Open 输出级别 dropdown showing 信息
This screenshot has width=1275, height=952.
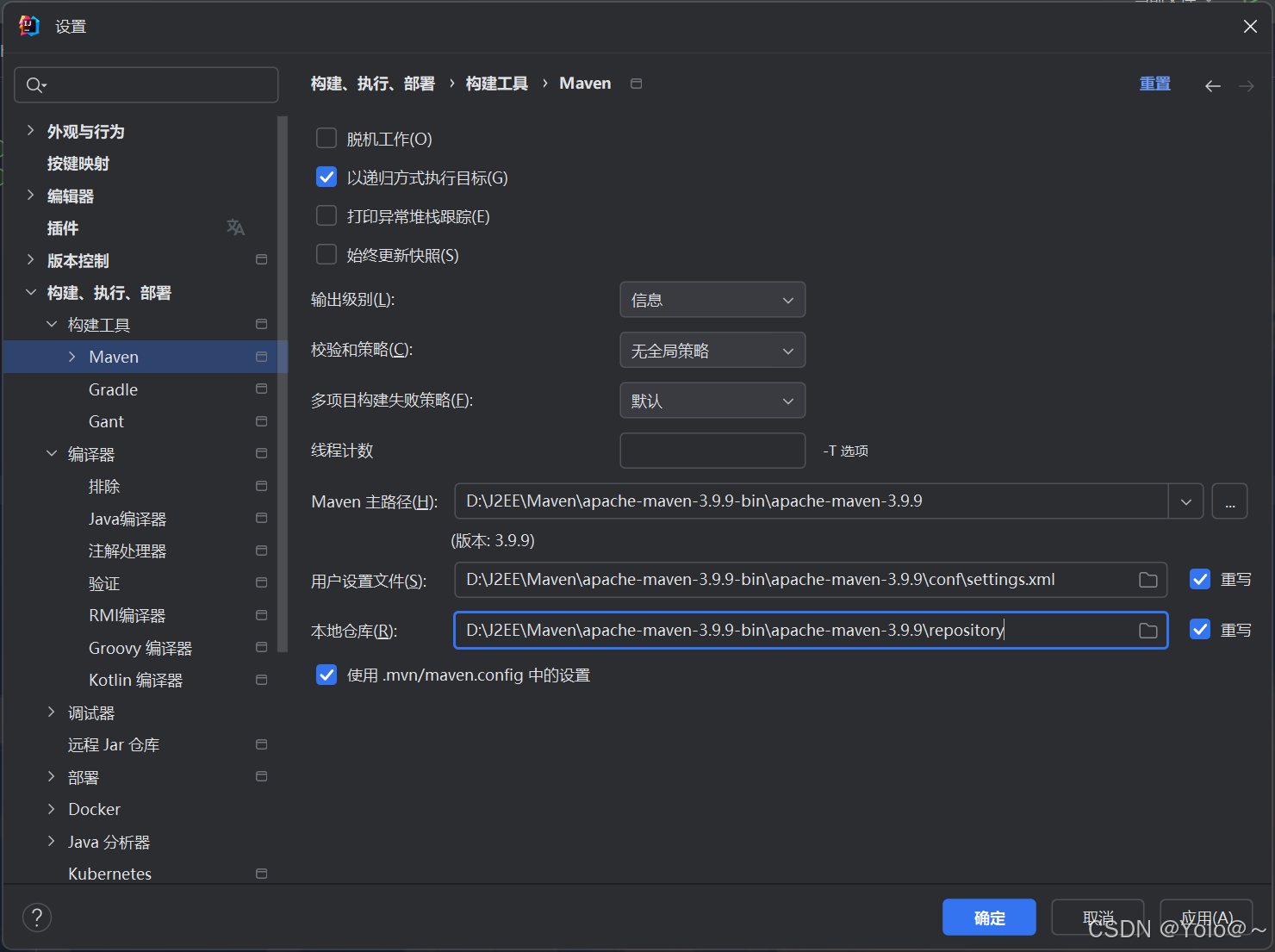pyautogui.click(x=712, y=300)
